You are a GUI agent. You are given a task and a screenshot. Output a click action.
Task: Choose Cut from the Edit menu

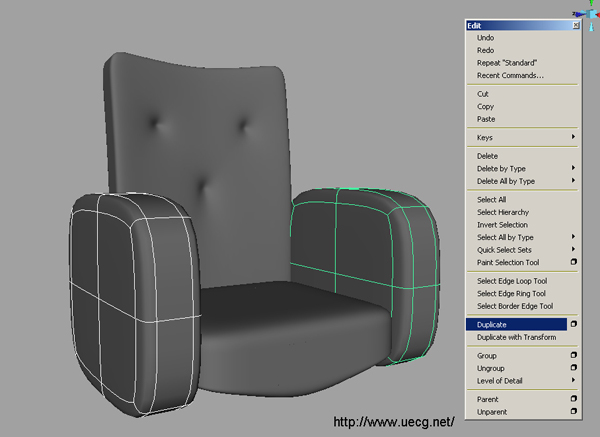tap(483, 94)
